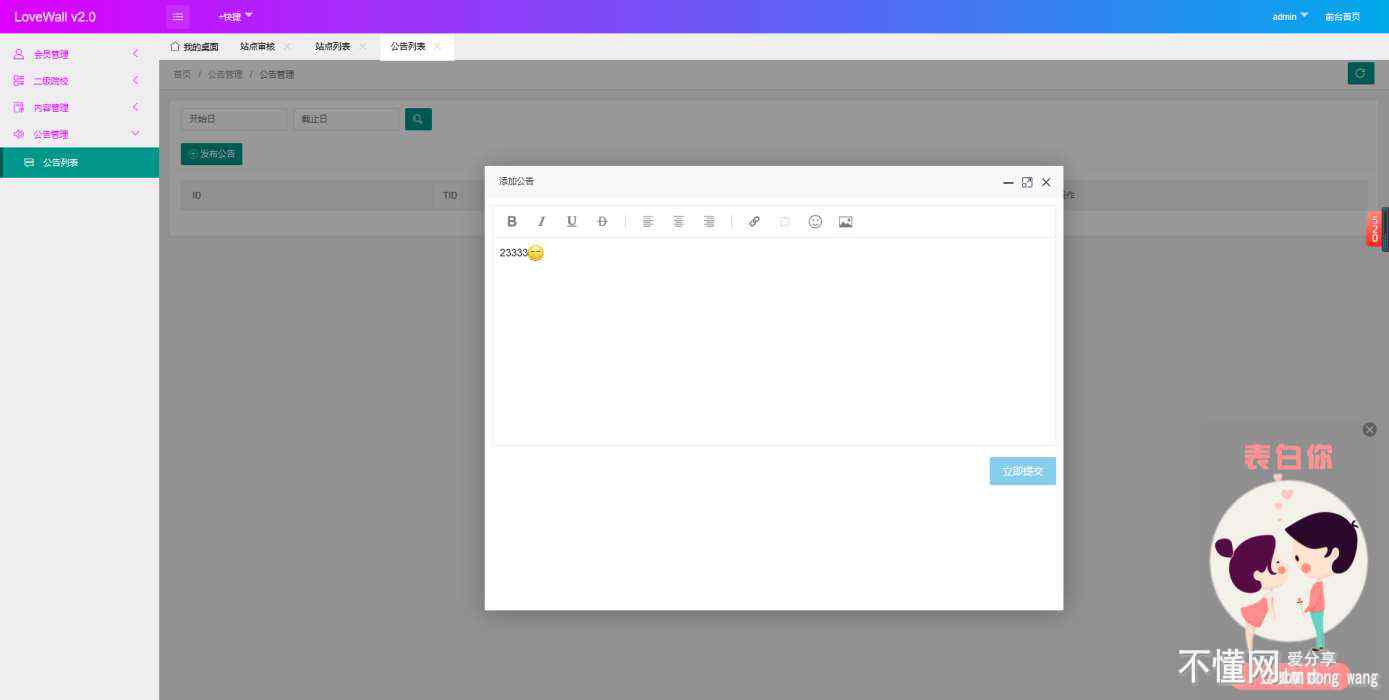Click the 开始日 date field

tap(234, 119)
